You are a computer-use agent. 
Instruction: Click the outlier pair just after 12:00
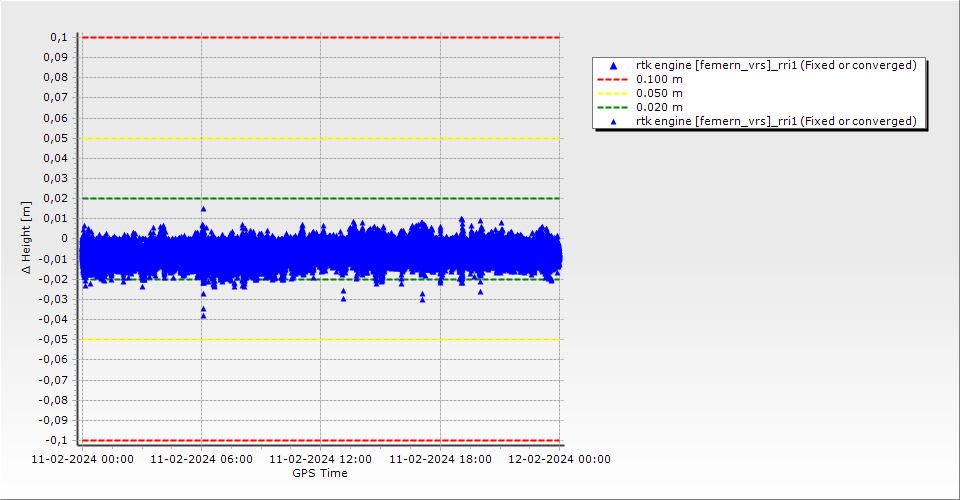click(x=343, y=295)
